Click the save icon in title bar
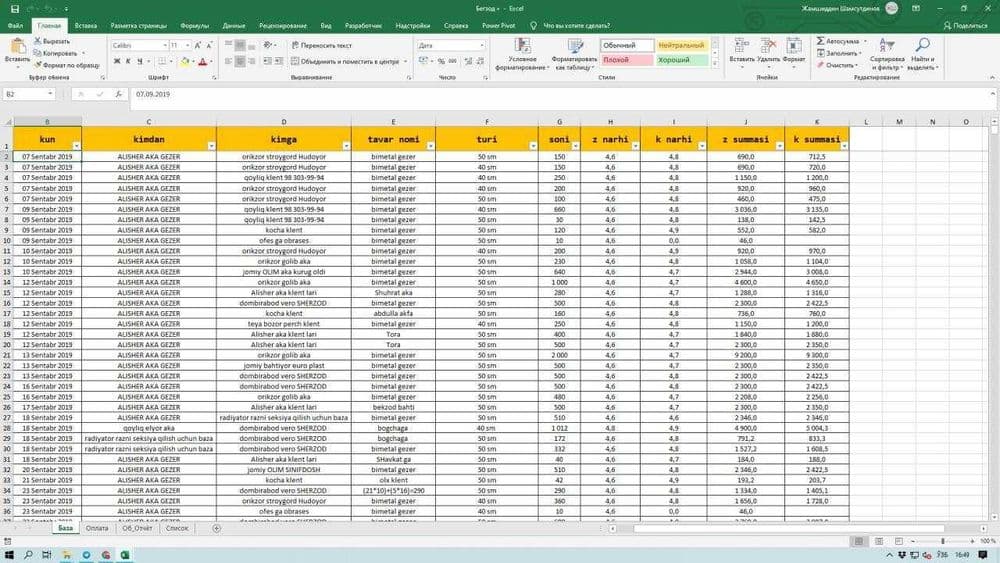The width and height of the screenshot is (1000, 563). point(15,9)
